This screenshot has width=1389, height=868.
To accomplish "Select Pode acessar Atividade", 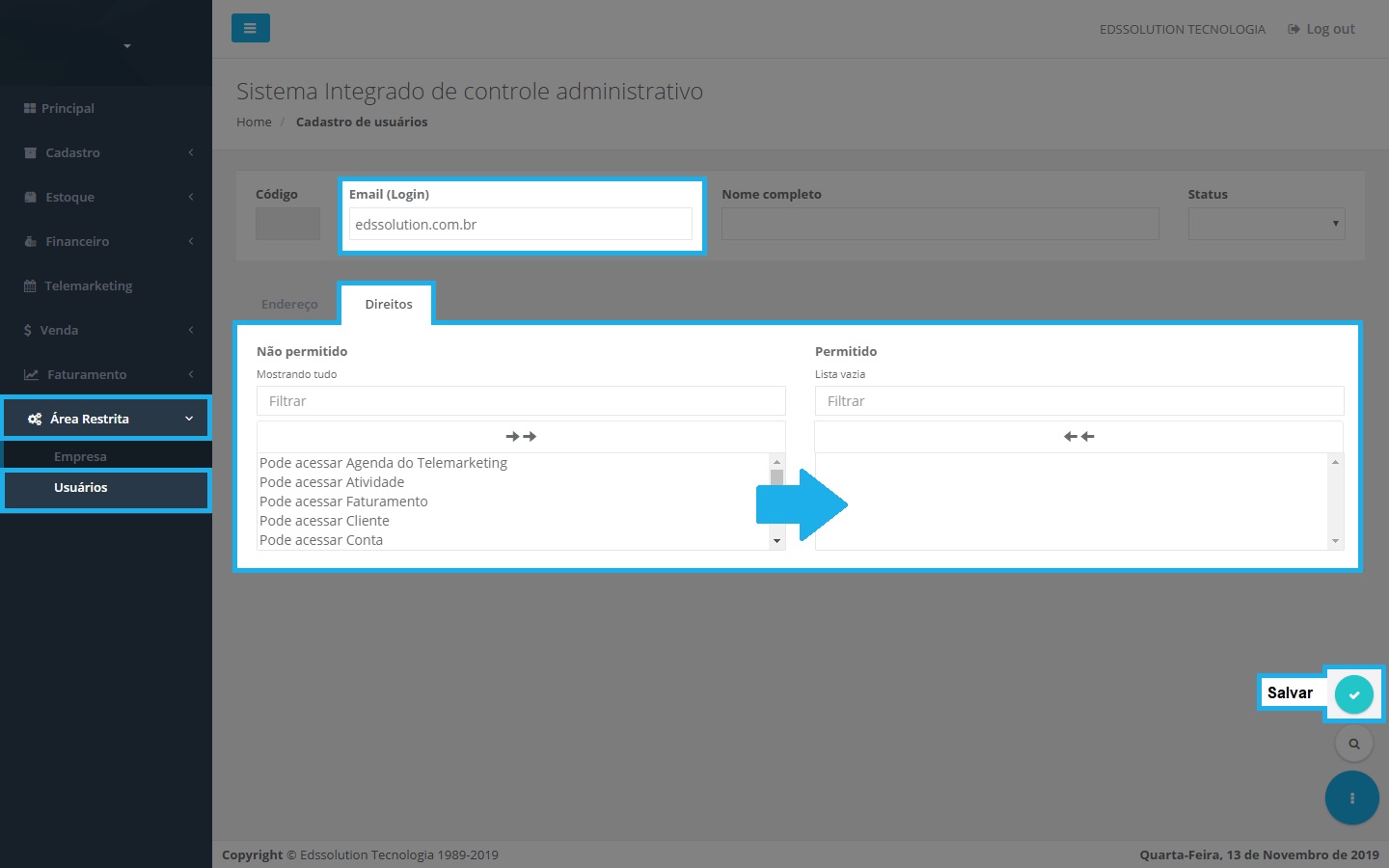I will (332, 482).
